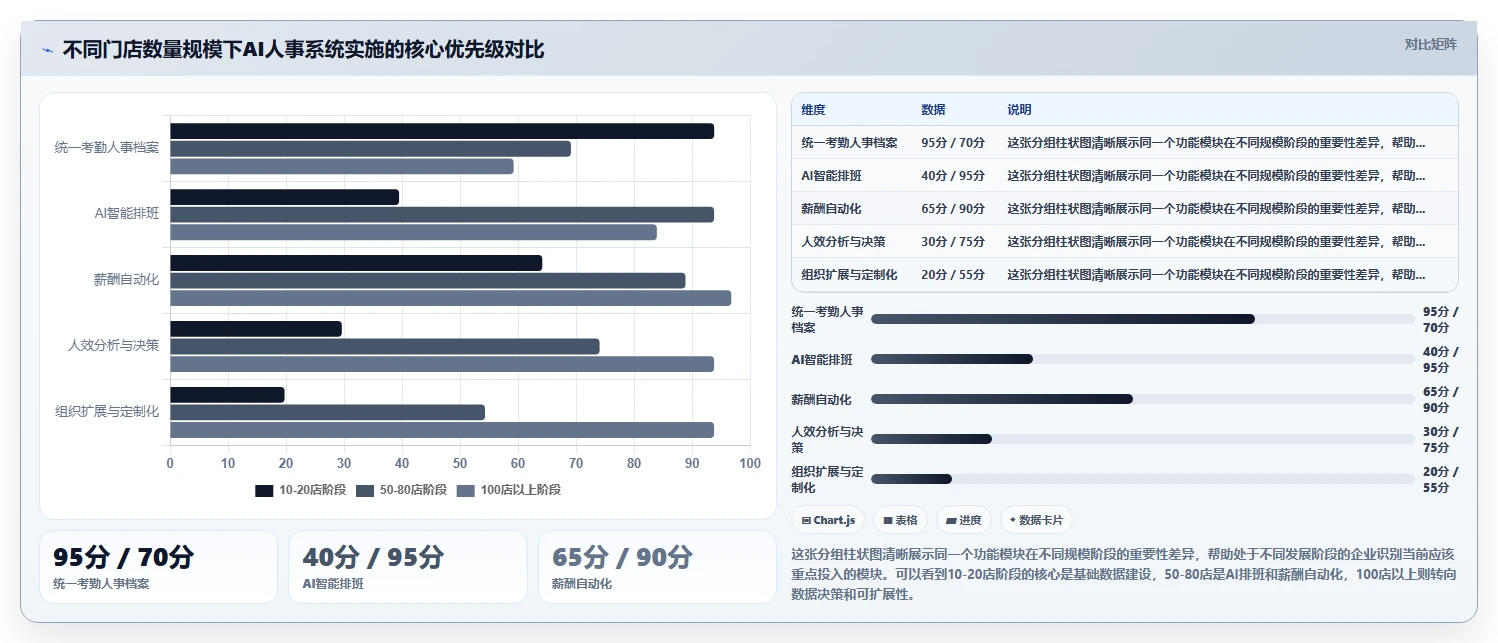Image resolution: width=1498 pixels, height=643 pixels.
Task: Click the 维度 column header
Action: (813, 110)
